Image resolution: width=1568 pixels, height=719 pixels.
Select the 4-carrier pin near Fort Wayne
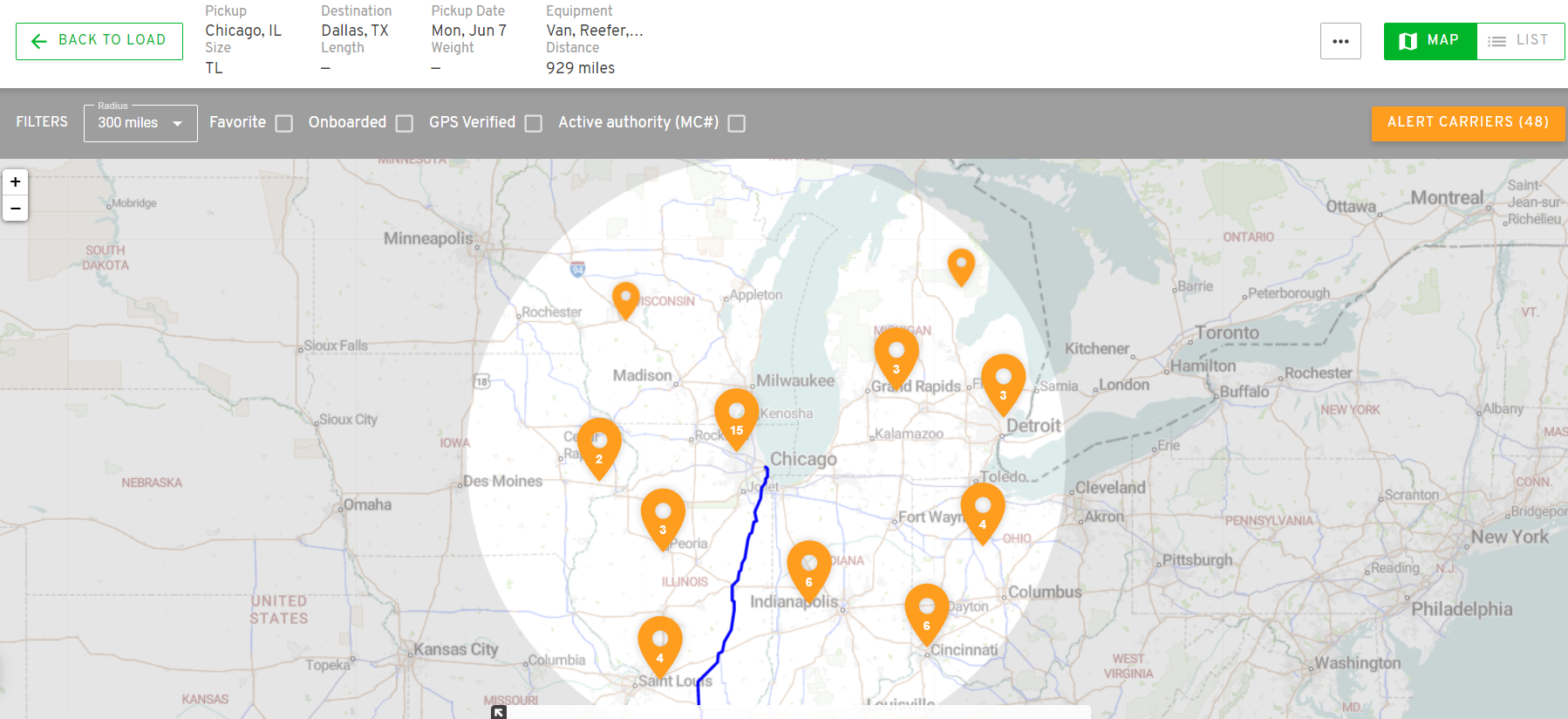[x=983, y=513]
